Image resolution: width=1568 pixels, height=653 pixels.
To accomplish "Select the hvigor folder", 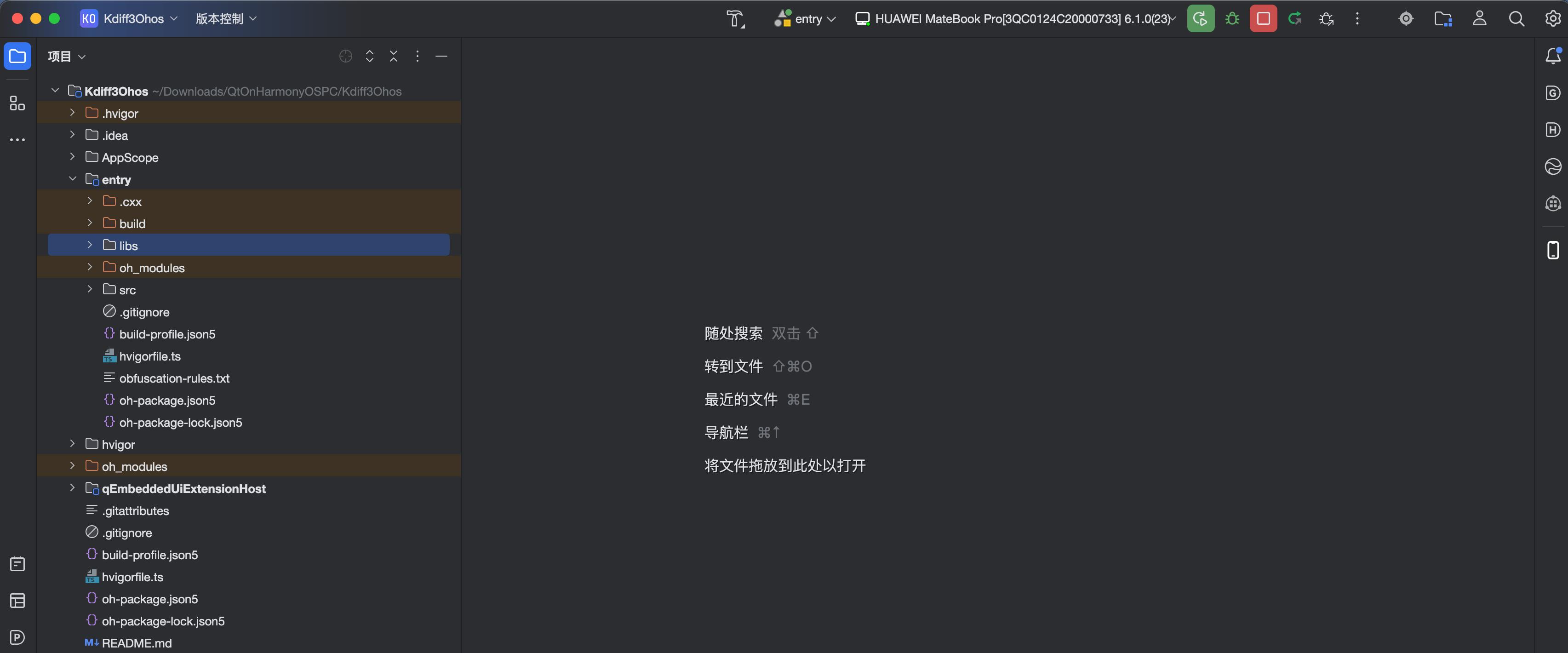I will pos(248,444).
